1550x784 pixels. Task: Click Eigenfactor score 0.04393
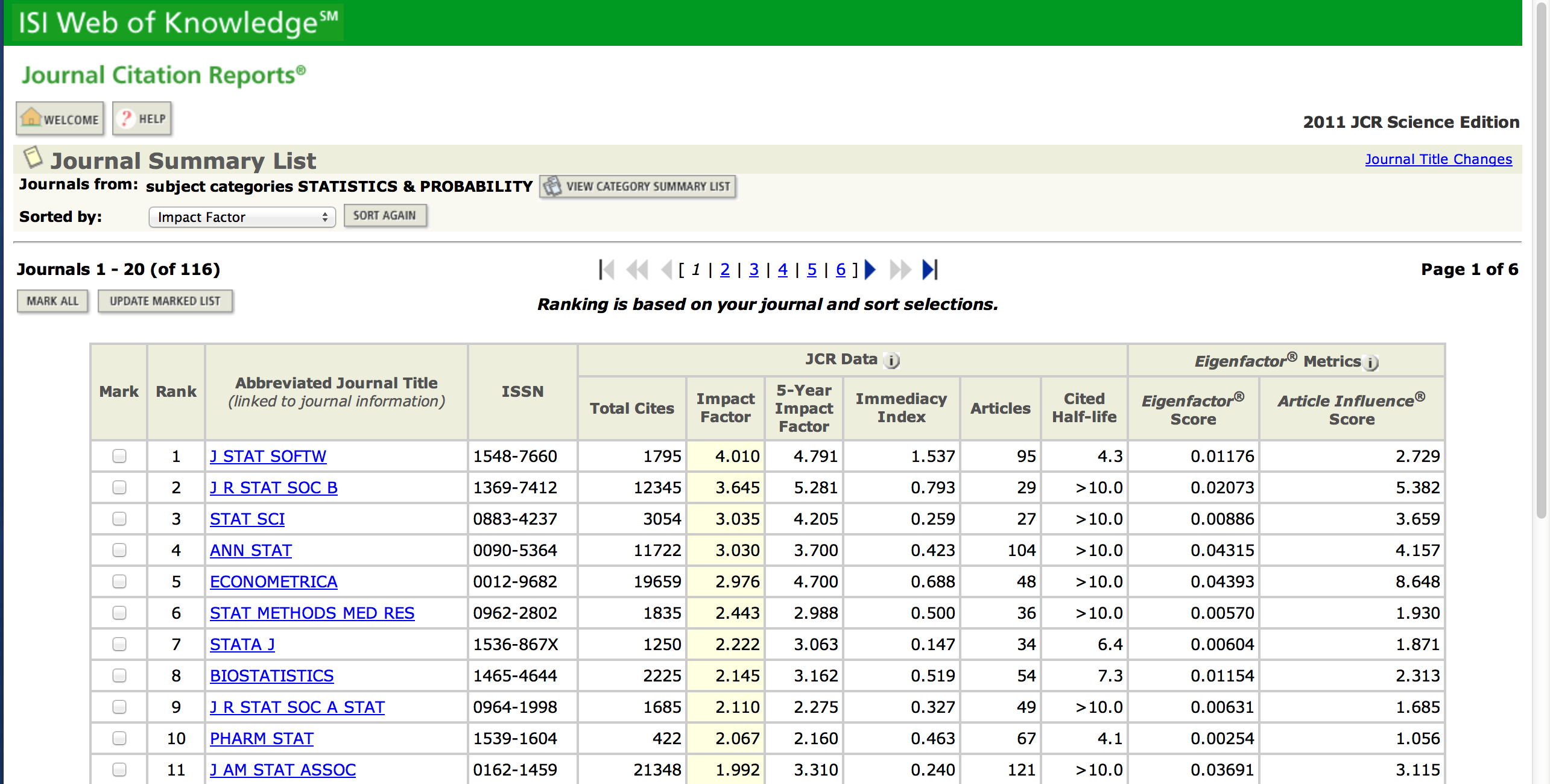pyautogui.click(x=1222, y=582)
